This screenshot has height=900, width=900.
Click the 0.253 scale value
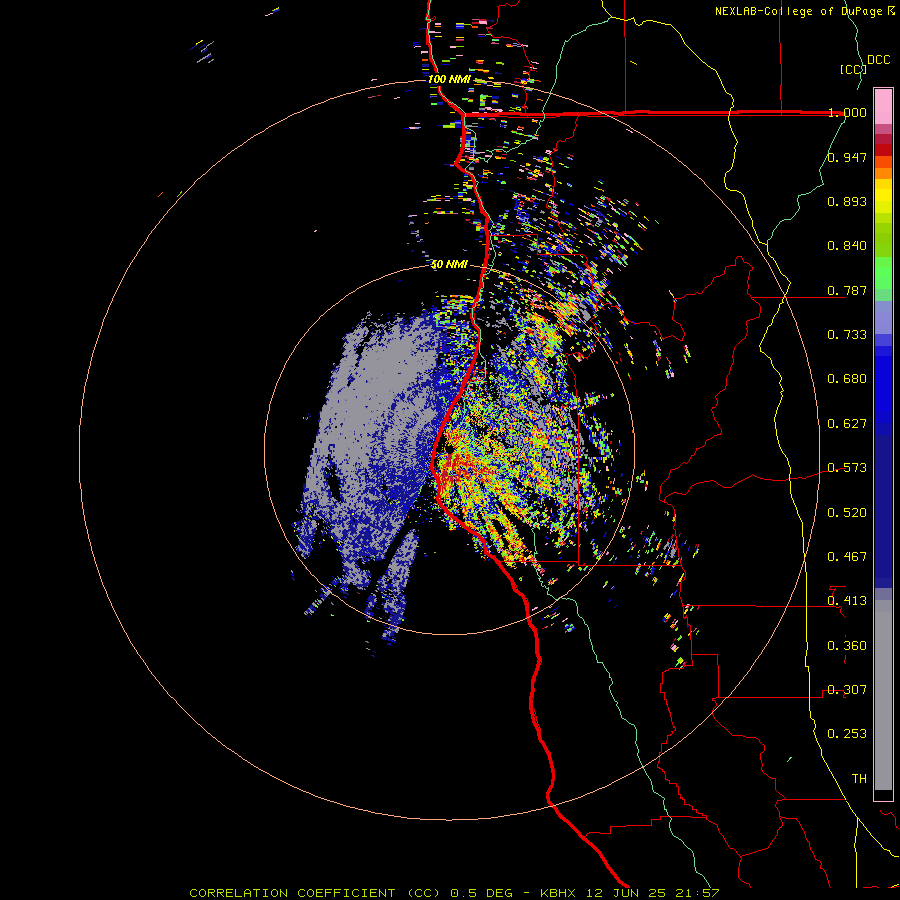[x=847, y=734]
